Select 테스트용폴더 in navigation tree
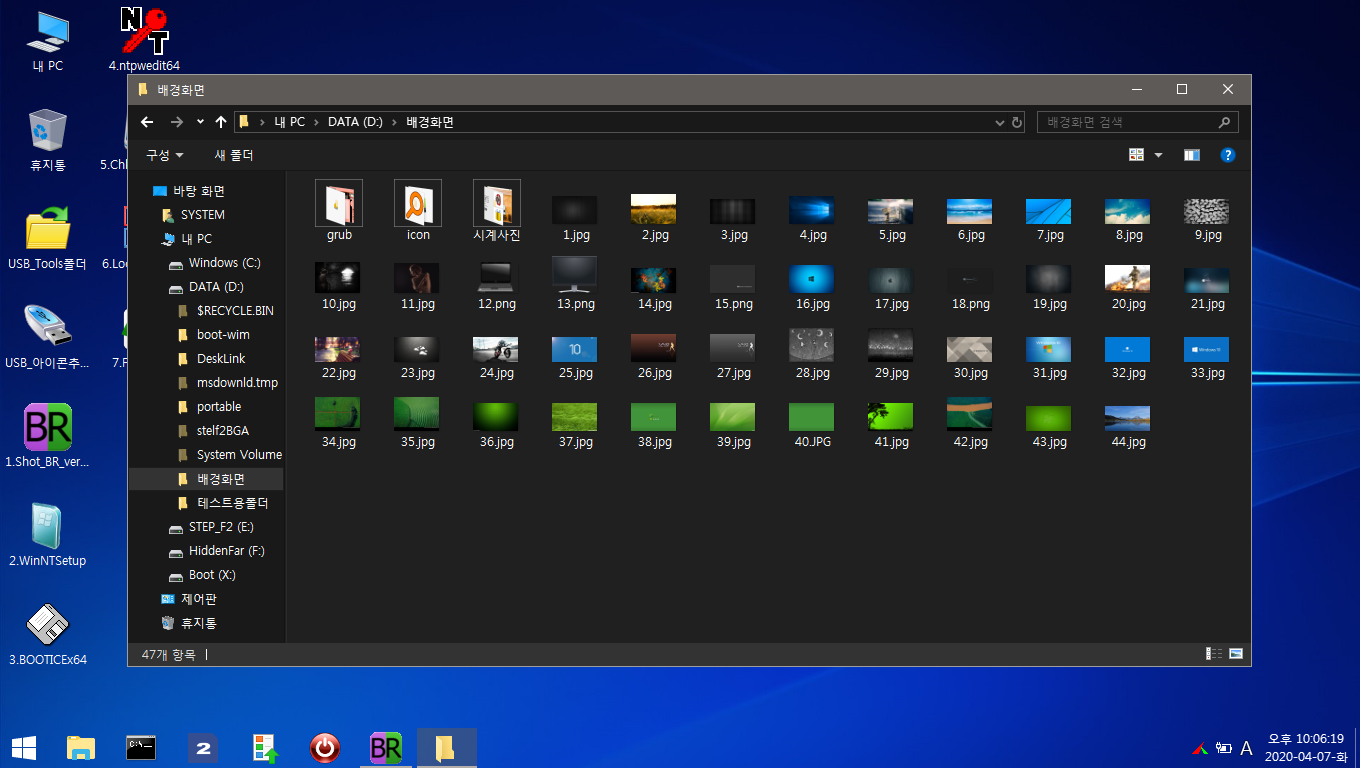1360x768 pixels. [222, 503]
